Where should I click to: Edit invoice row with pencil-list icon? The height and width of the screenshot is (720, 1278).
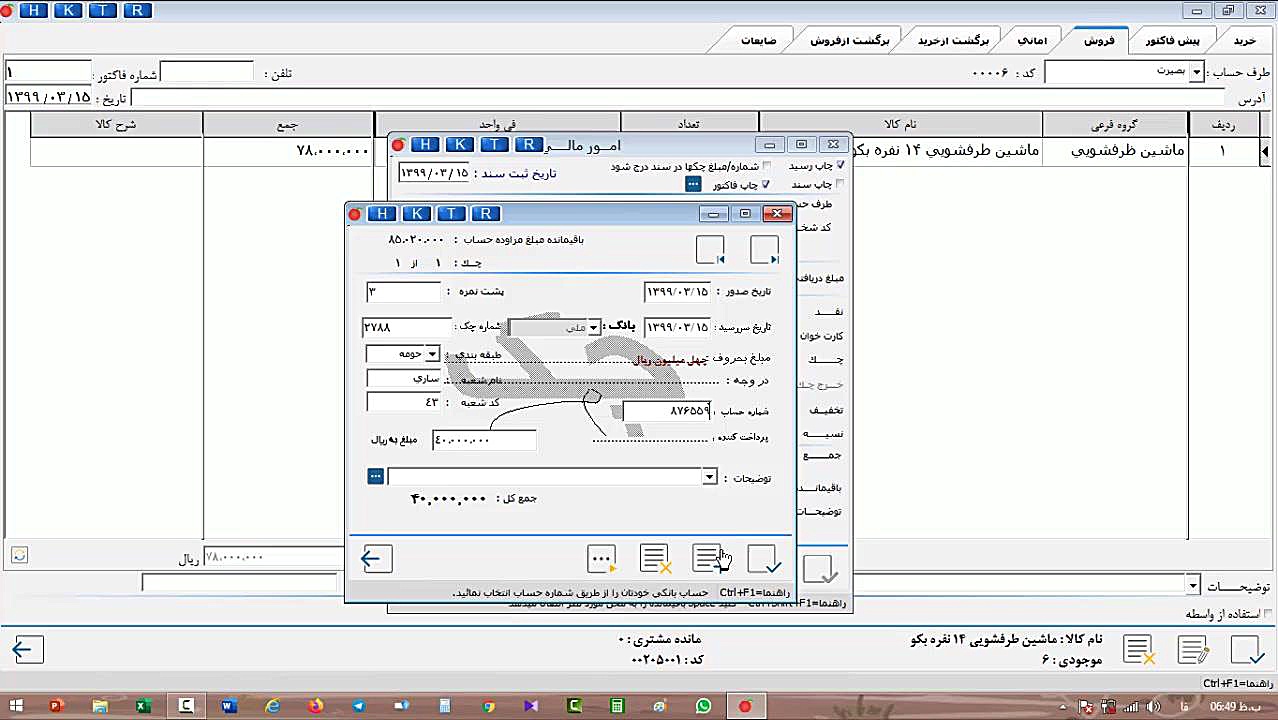click(1193, 650)
